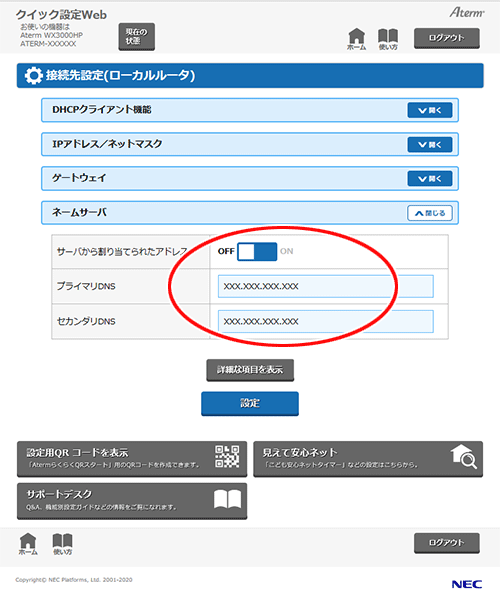This screenshot has width=500, height=598.
Task: Open the top 使い方 book icon
Action: 388,39
